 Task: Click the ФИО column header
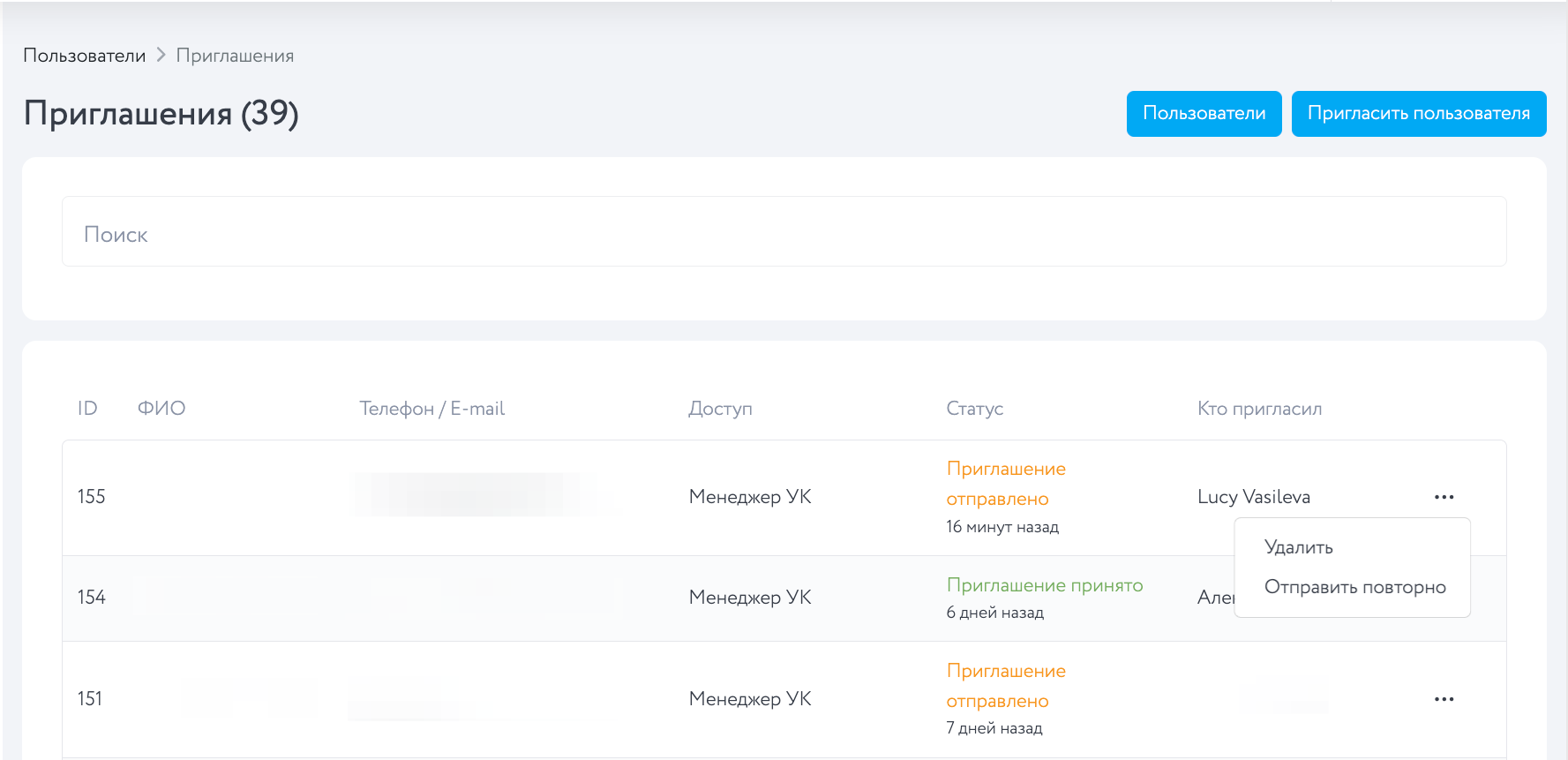coord(161,409)
